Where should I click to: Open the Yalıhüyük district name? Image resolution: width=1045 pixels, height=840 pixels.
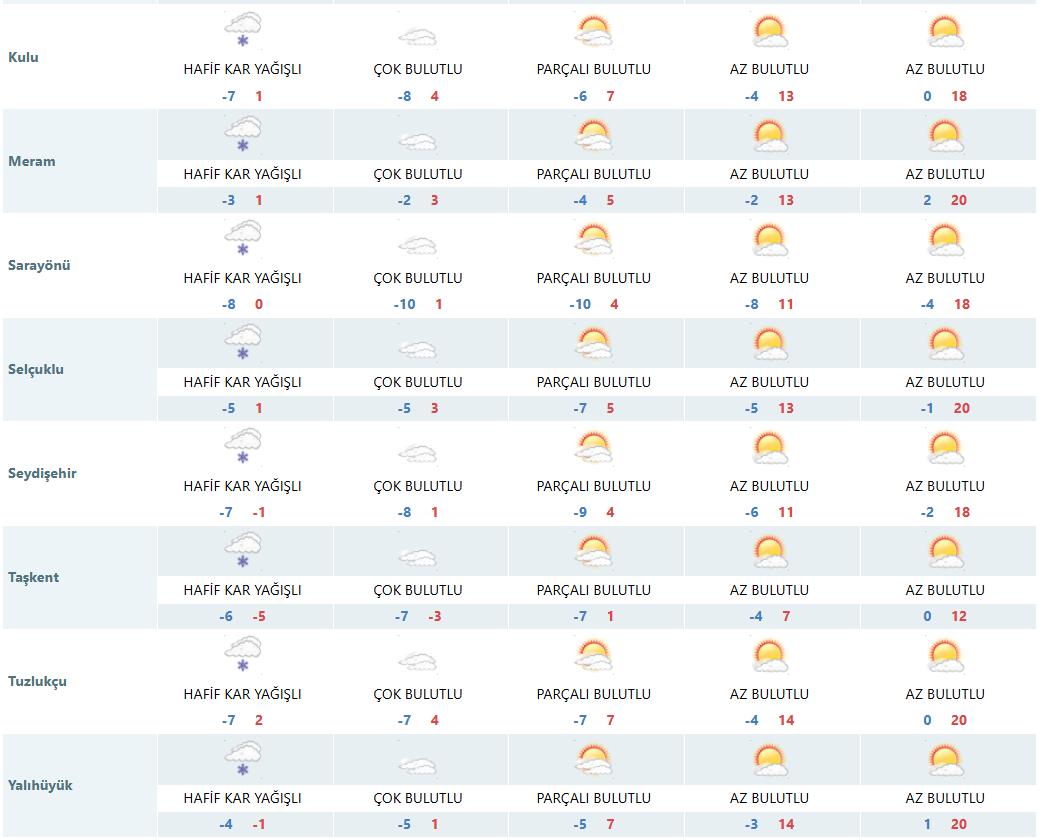pos(40,785)
